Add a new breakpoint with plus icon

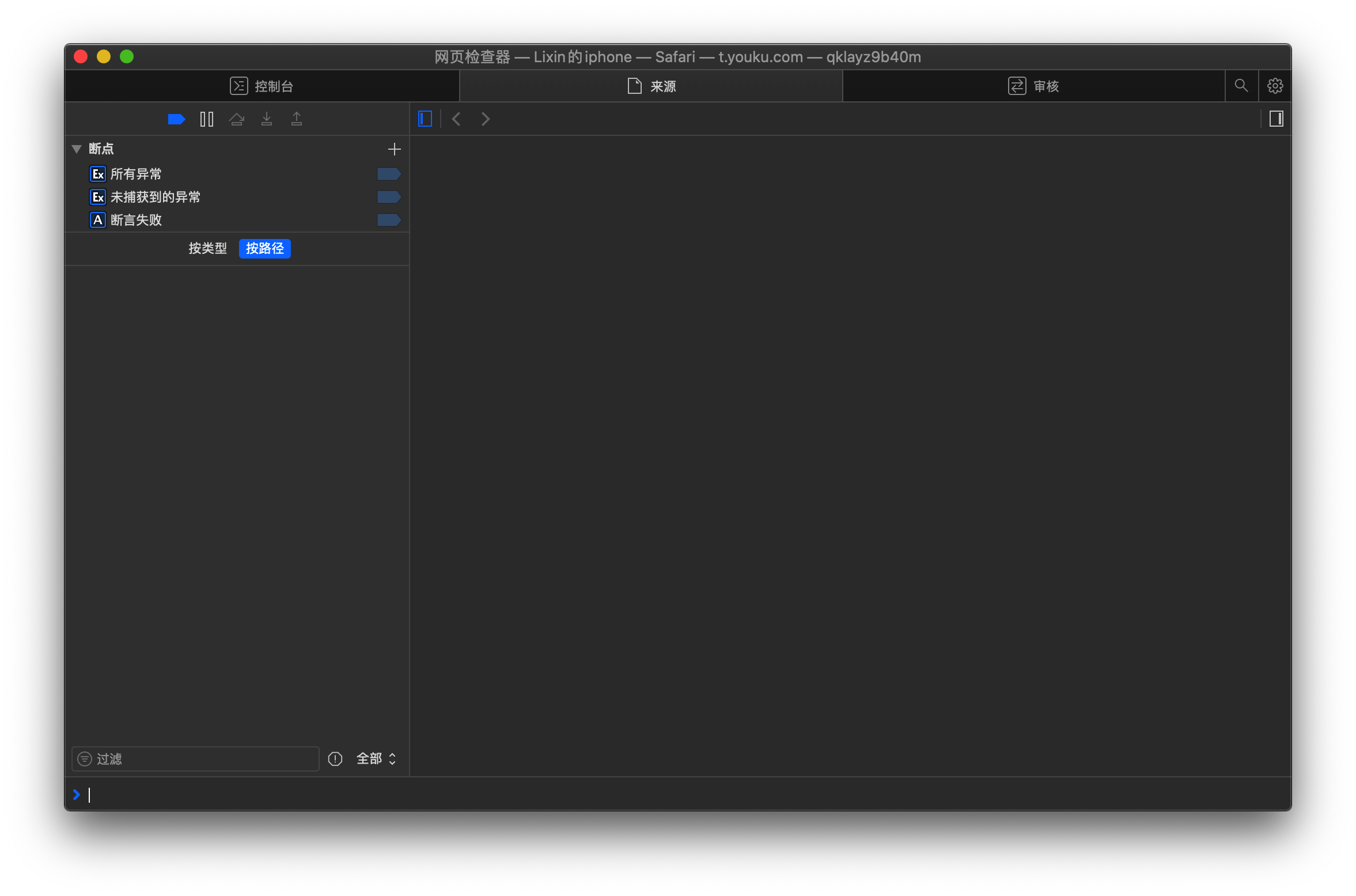(x=395, y=150)
